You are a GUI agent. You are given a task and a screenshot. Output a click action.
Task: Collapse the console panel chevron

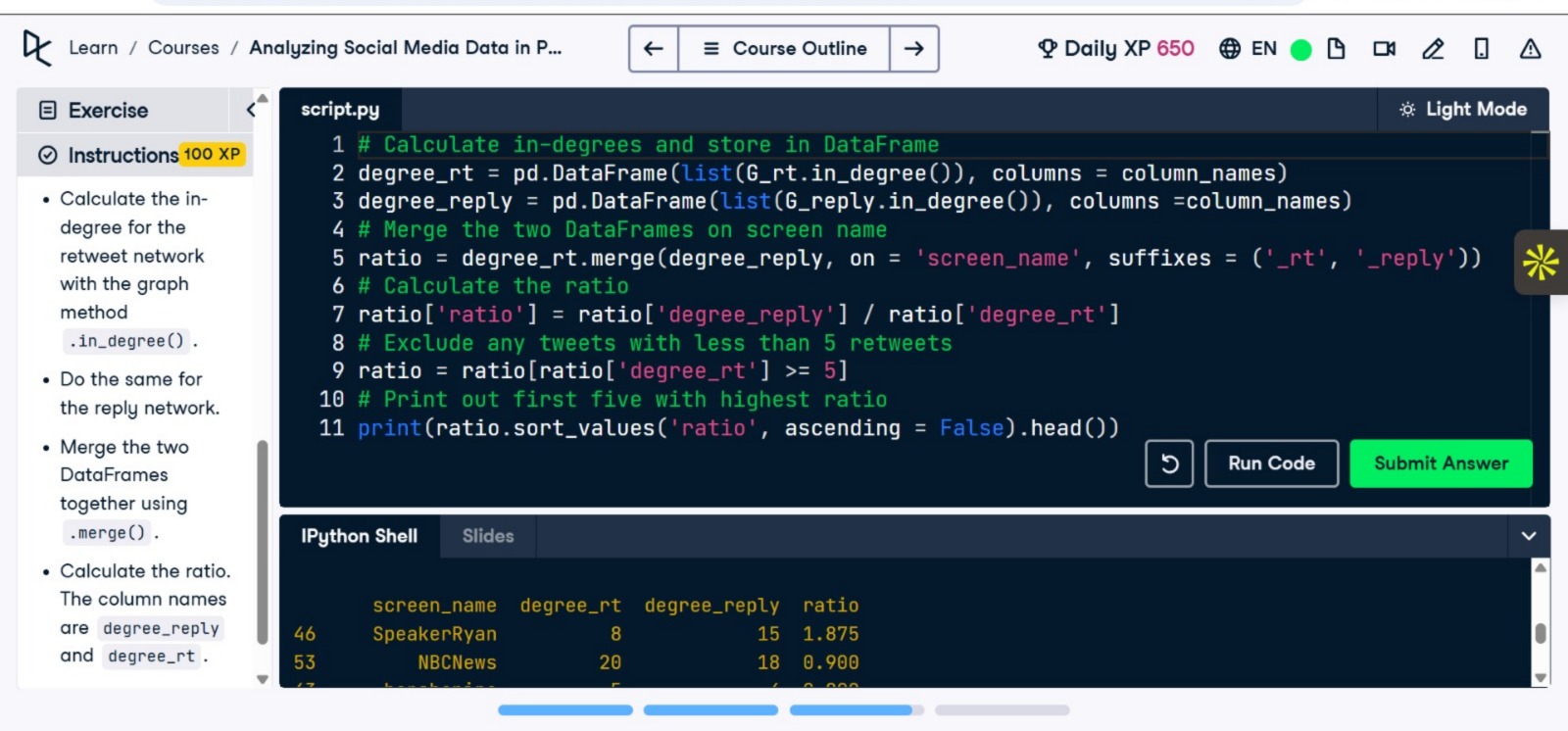point(1528,536)
